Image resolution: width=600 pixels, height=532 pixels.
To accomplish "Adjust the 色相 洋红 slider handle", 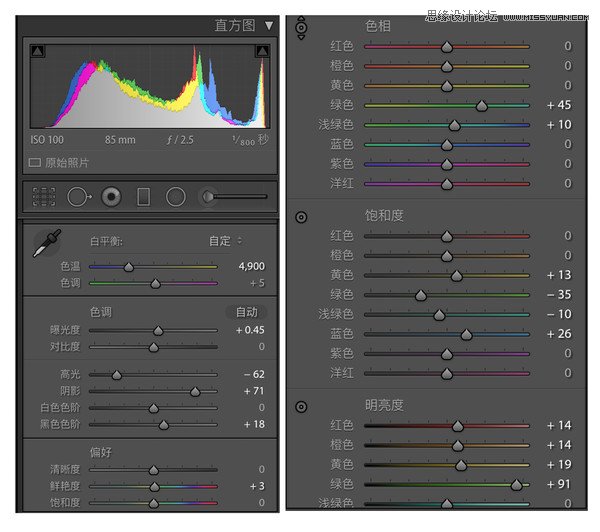I will click(x=447, y=184).
